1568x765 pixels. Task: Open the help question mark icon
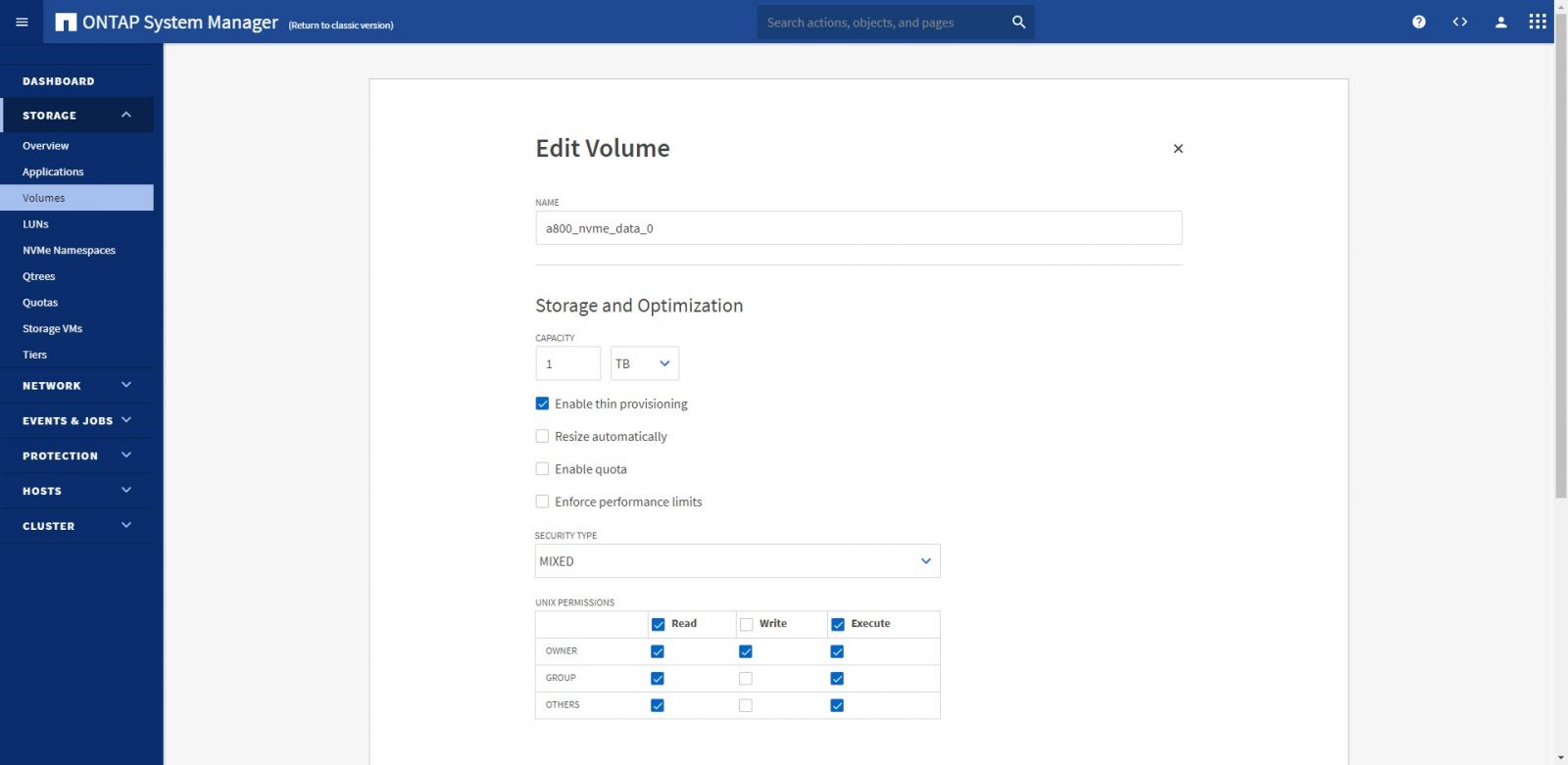tap(1418, 22)
